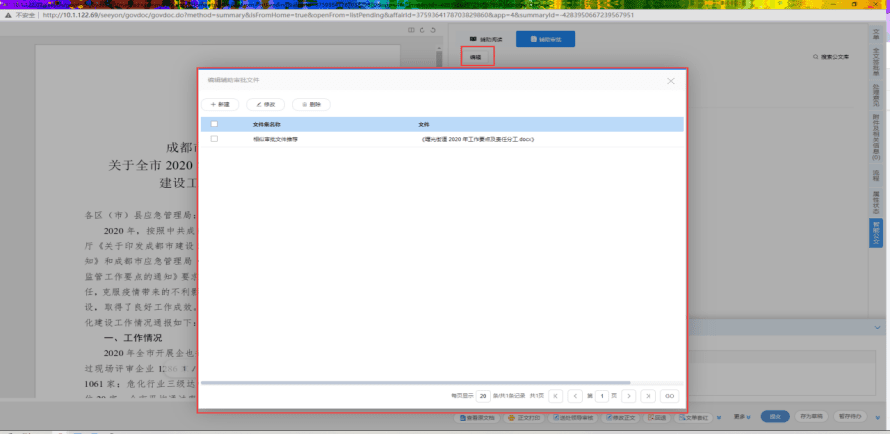Click the GO pagination button
This screenshot has height=434, width=890.
(669, 396)
